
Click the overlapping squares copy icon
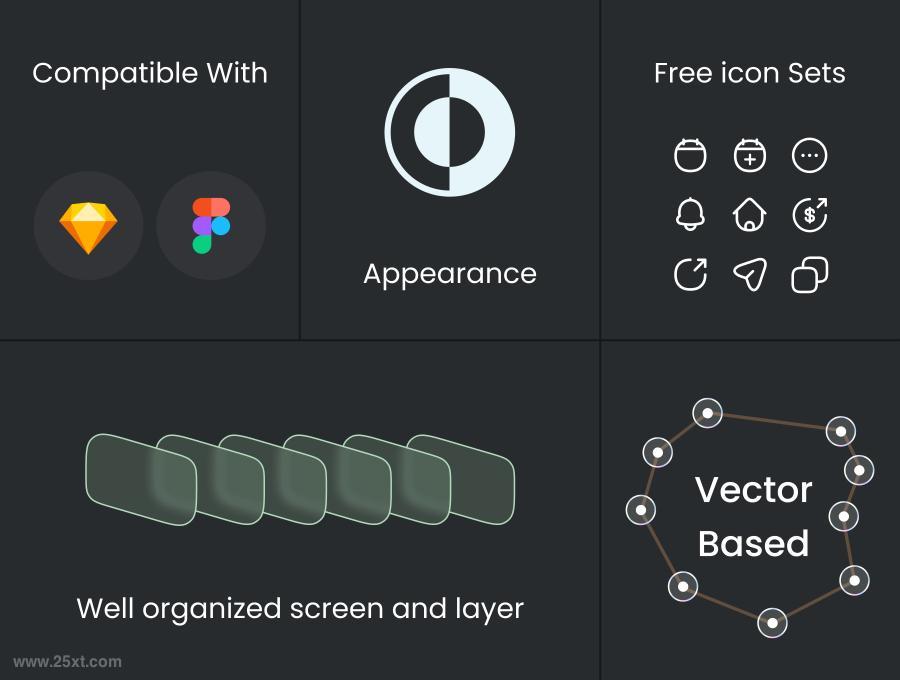click(809, 274)
